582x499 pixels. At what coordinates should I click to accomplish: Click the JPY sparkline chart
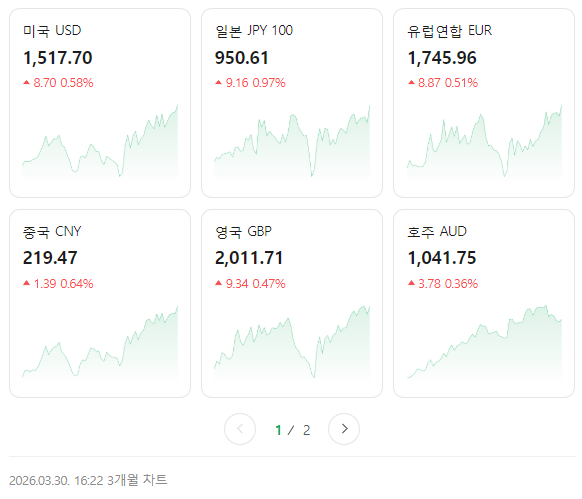pyautogui.click(x=292, y=143)
